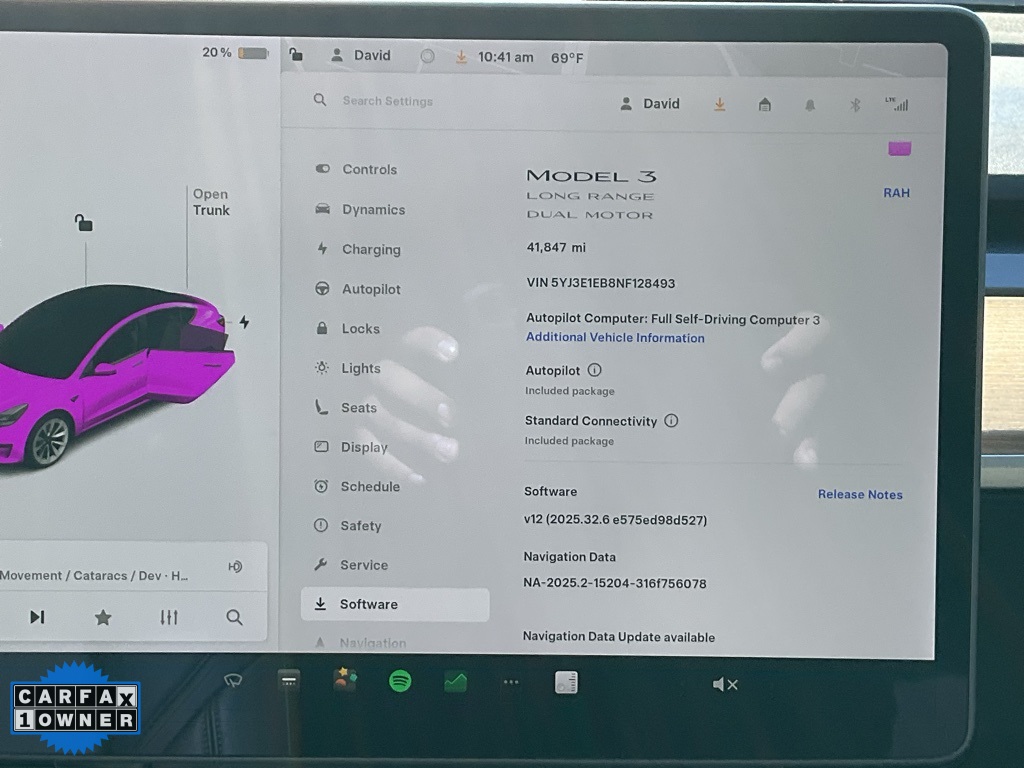This screenshot has height=768, width=1024.
Task: Open Spotify from the bottom app dock
Action: 398,682
